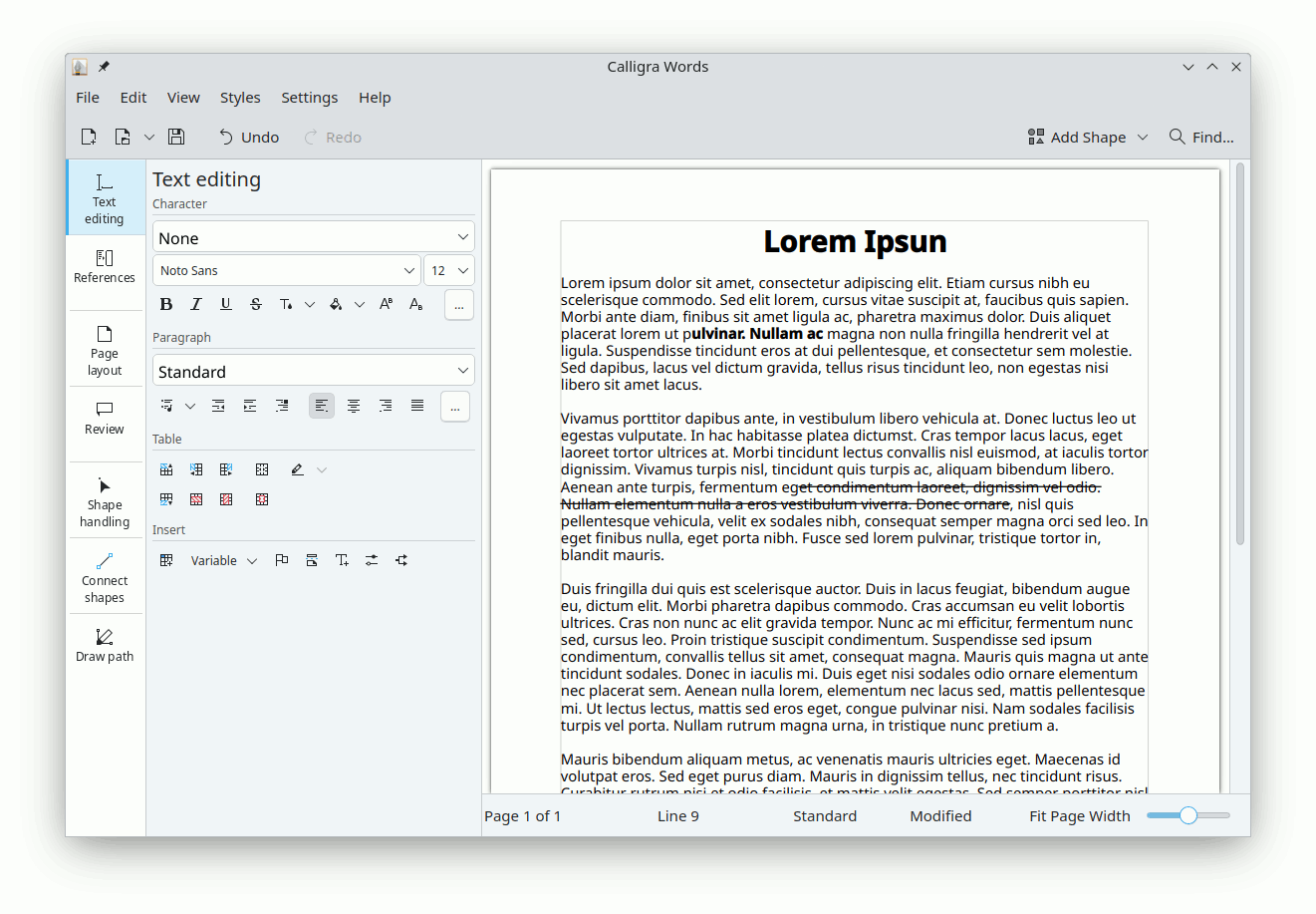Open the Styles menu
The image size is (1316, 914).
(x=240, y=98)
